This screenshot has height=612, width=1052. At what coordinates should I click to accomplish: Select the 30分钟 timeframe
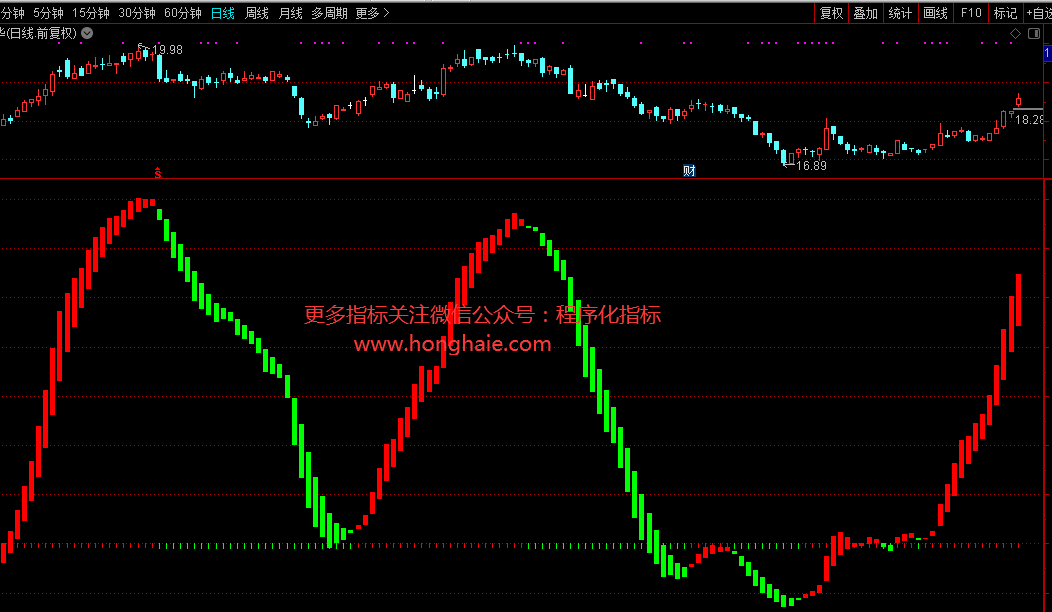137,13
